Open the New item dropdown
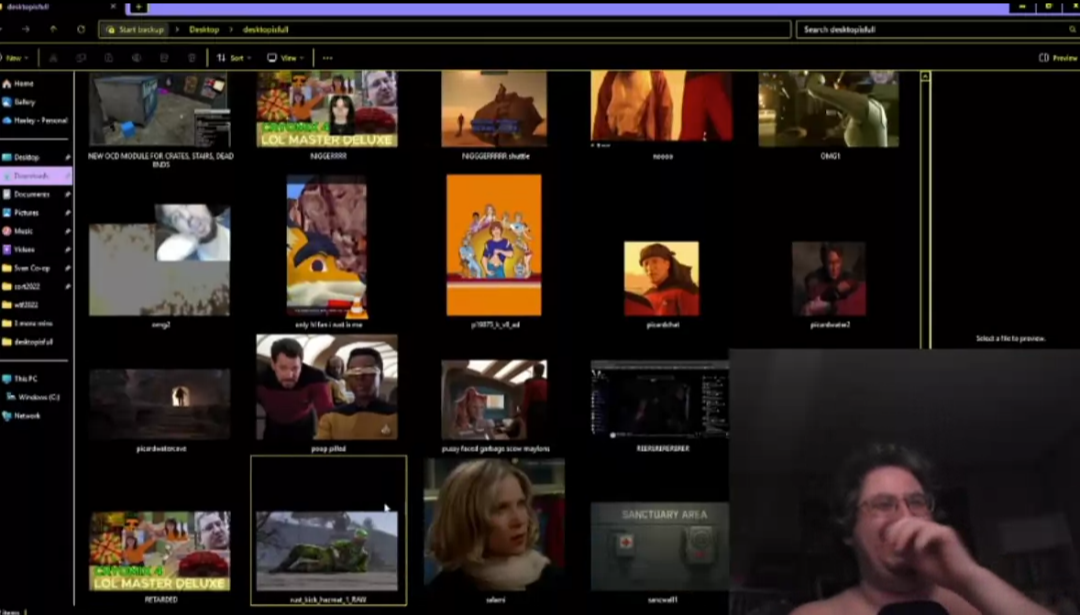This screenshot has height=615, width=1080. point(14,58)
